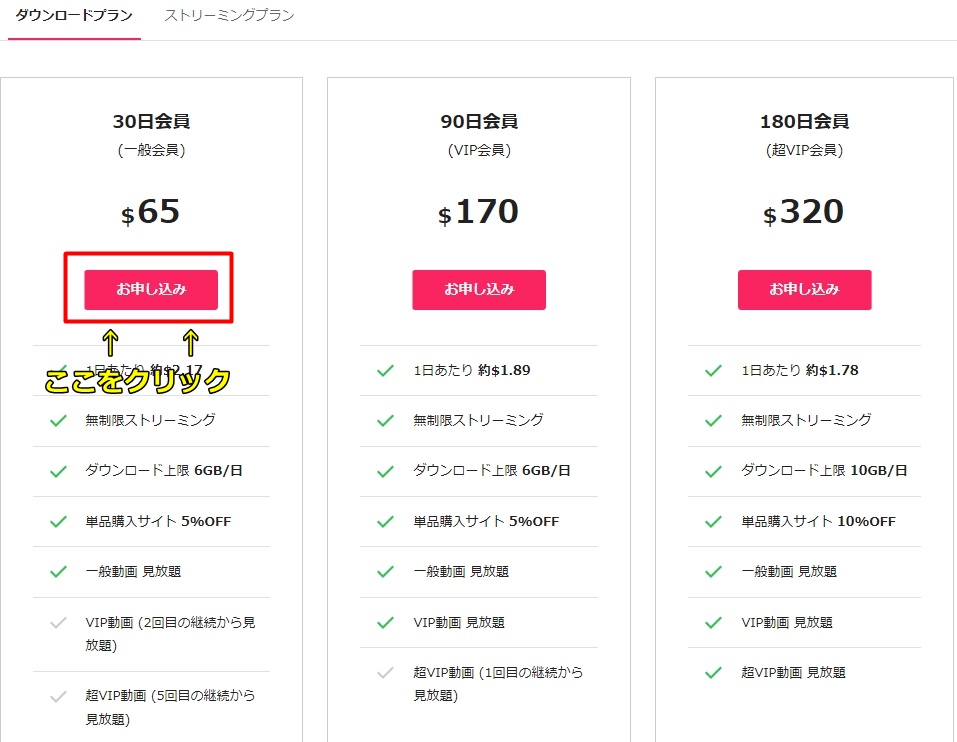Image resolution: width=957 pixels, height=742 pixels.
Task: Click VIP動画 見放題 text in 90日 plan
Action: [461, 622]
